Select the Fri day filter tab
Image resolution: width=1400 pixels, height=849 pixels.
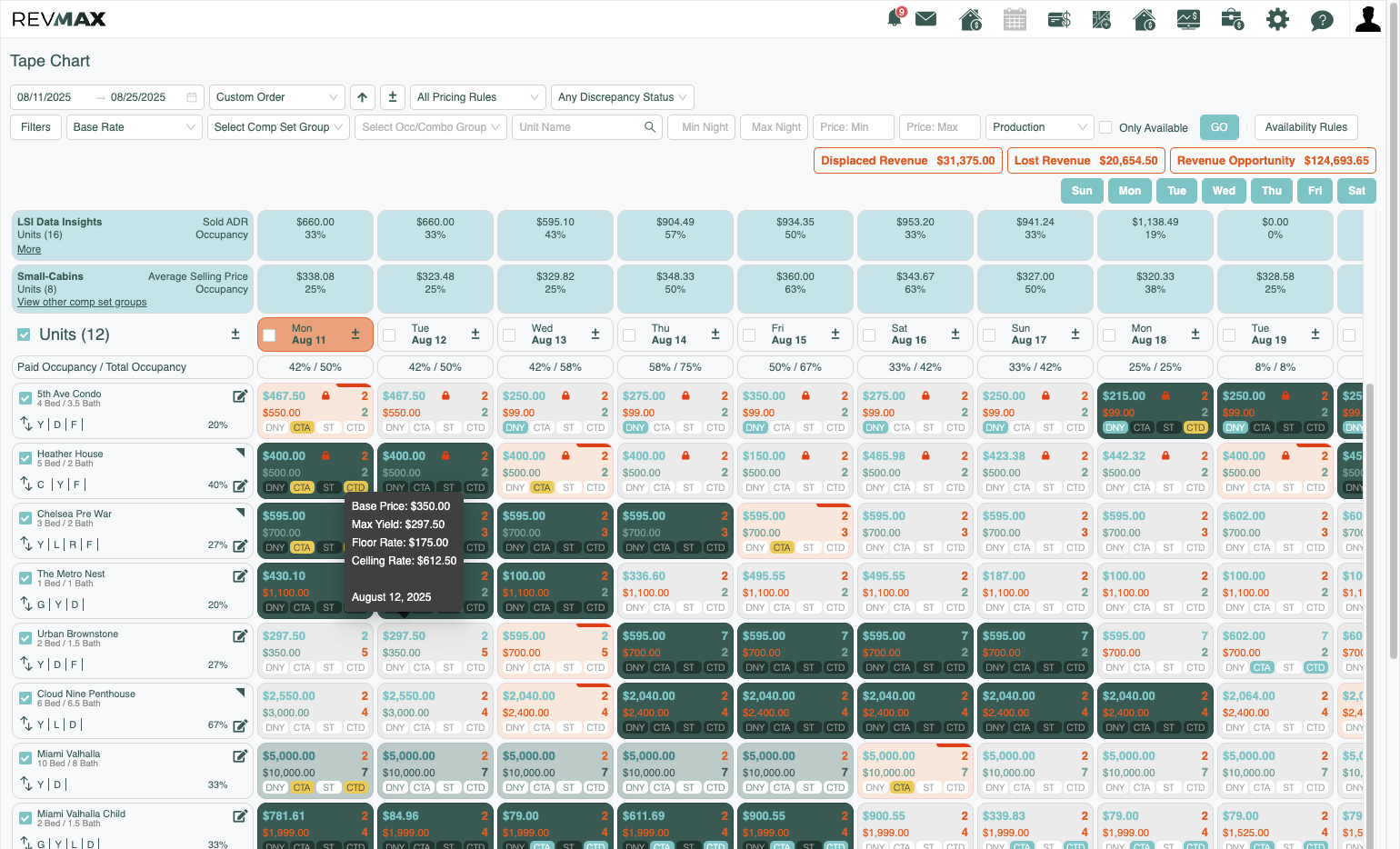[1315, 191]
